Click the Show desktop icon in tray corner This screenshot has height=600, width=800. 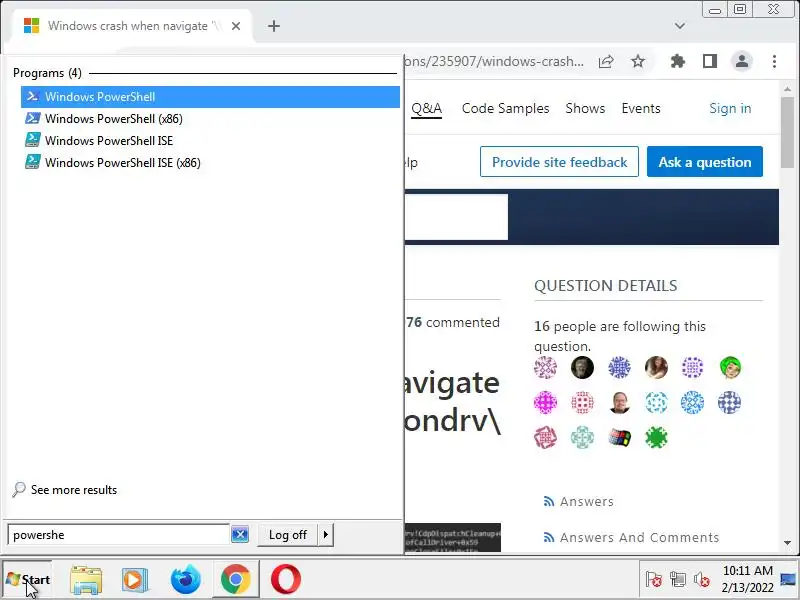point(788,580)
